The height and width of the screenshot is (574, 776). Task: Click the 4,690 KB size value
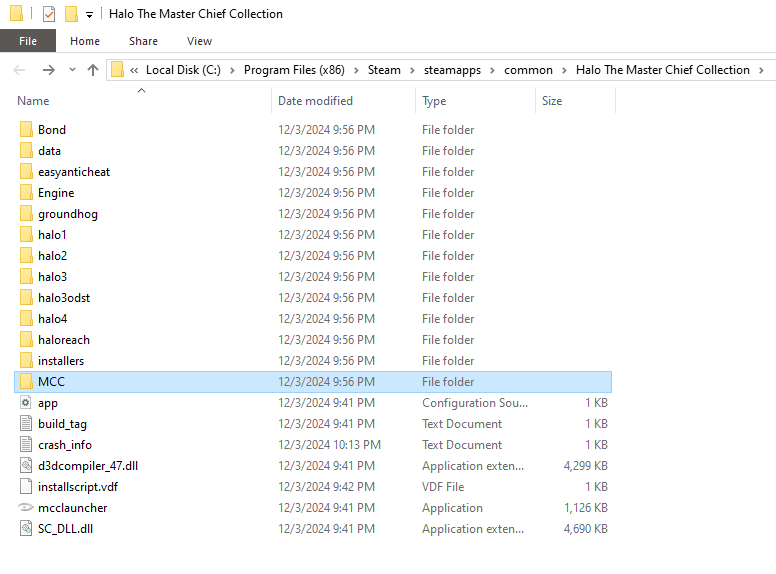pos(585,528)
